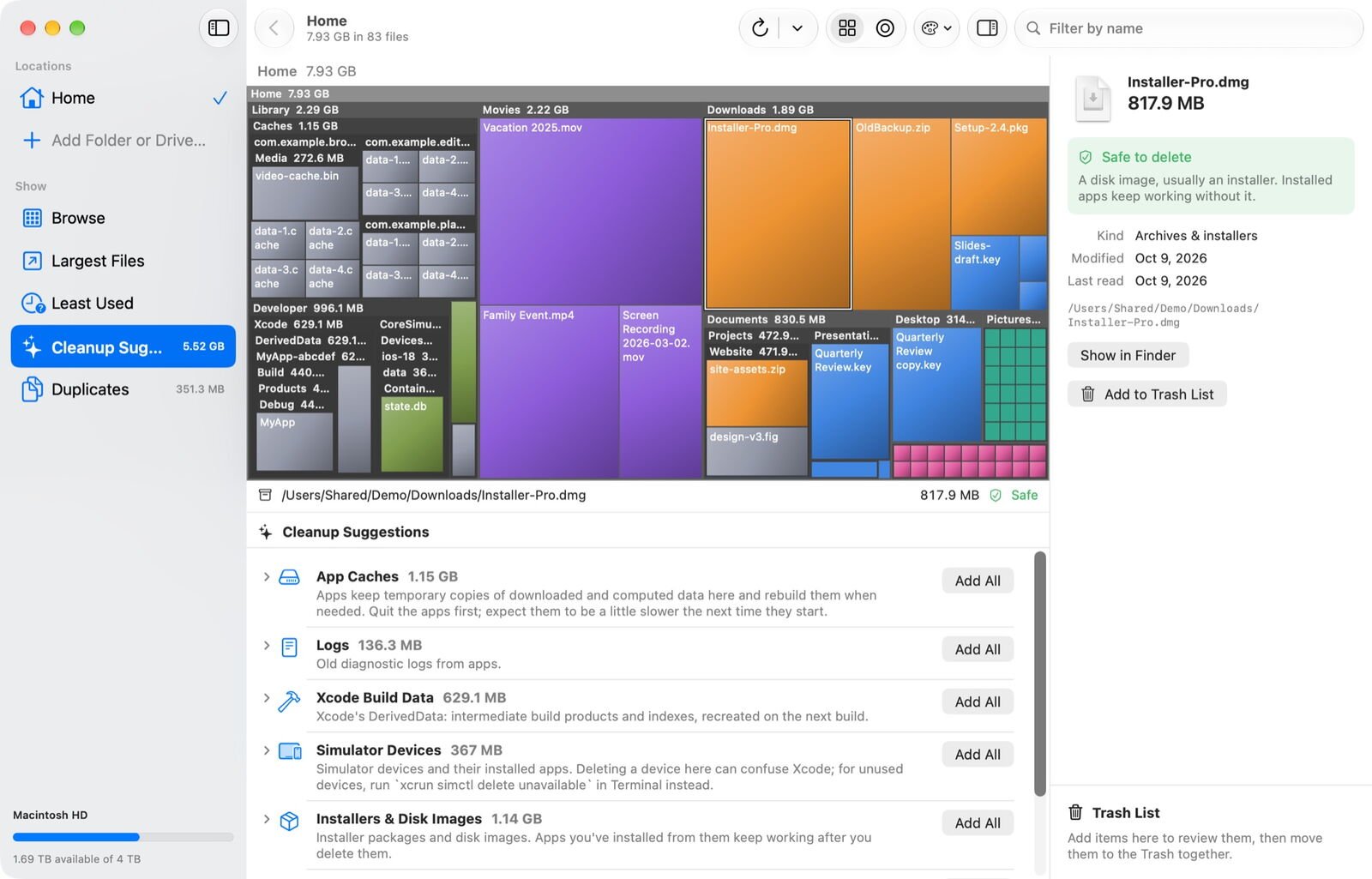Click Add to Trash List button
Viewport: 1372px width, 879px height.
click(x=1146, y=394)
